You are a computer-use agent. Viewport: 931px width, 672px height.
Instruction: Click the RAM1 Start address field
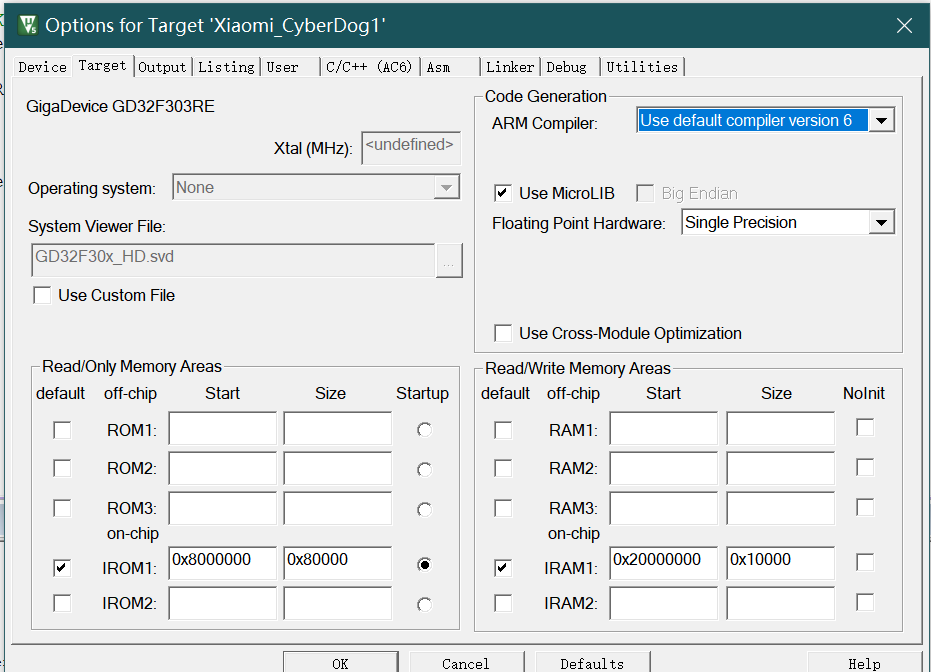click(x=663, y=428)
